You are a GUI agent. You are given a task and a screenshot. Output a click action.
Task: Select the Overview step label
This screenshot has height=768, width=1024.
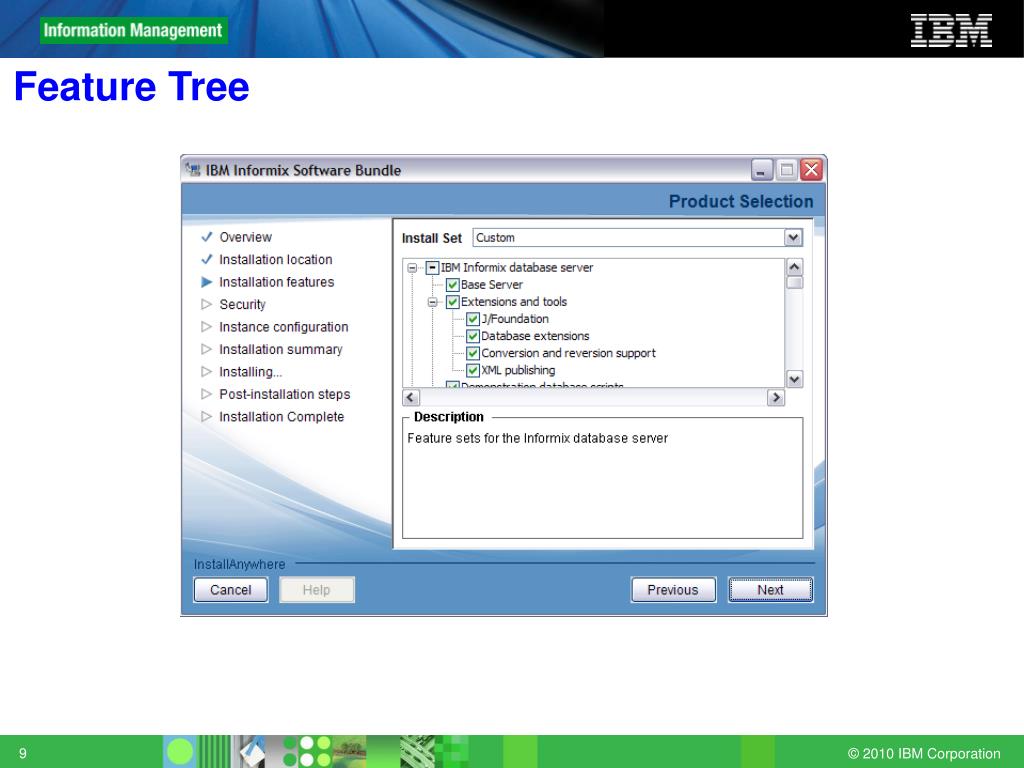[246, 237]
